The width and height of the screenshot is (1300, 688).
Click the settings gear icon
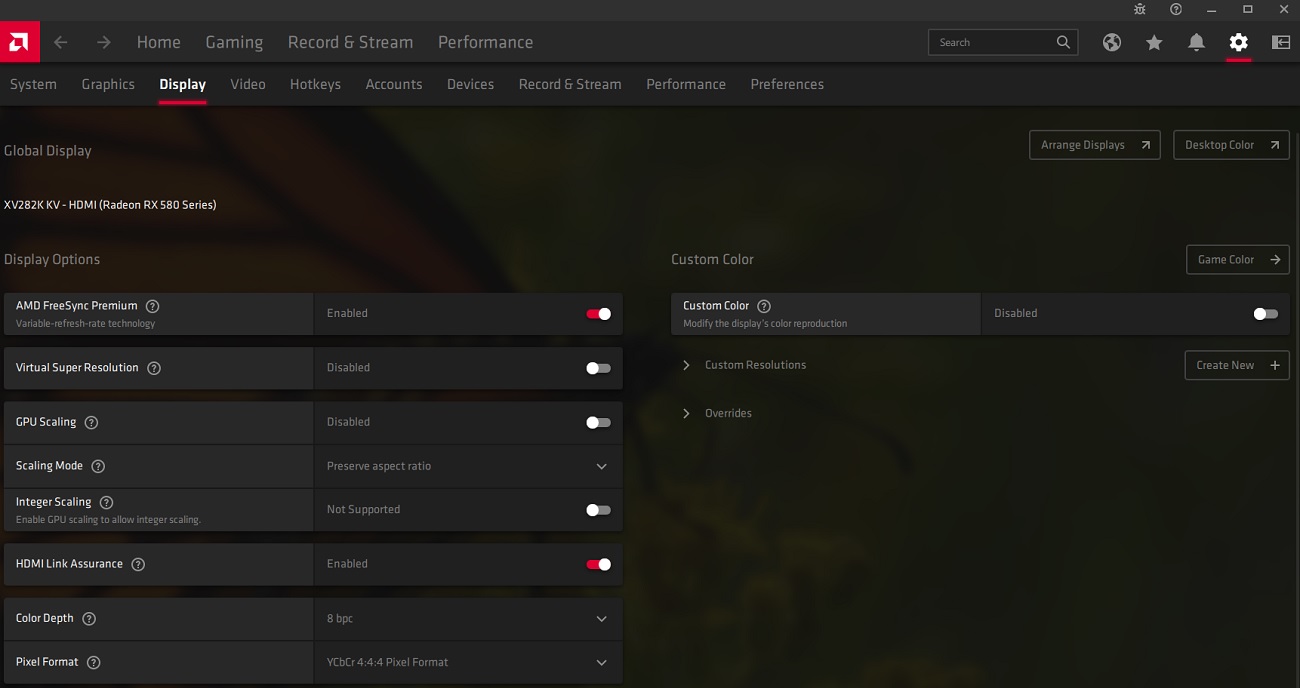pyautogui.click(x=1239, y=42)
